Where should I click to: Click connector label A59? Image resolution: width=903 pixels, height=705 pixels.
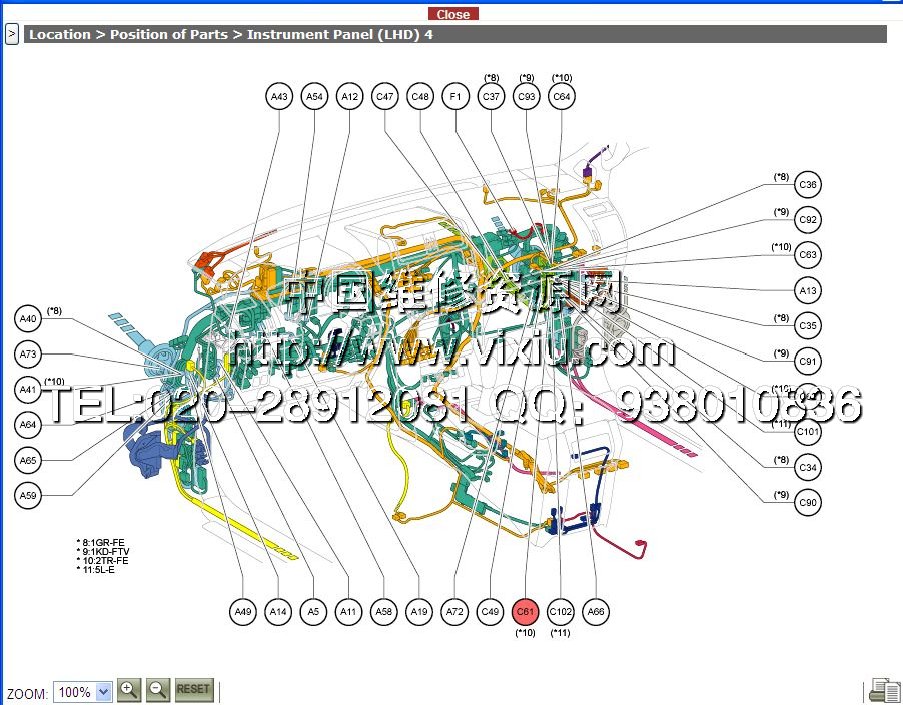click(29, 494)
